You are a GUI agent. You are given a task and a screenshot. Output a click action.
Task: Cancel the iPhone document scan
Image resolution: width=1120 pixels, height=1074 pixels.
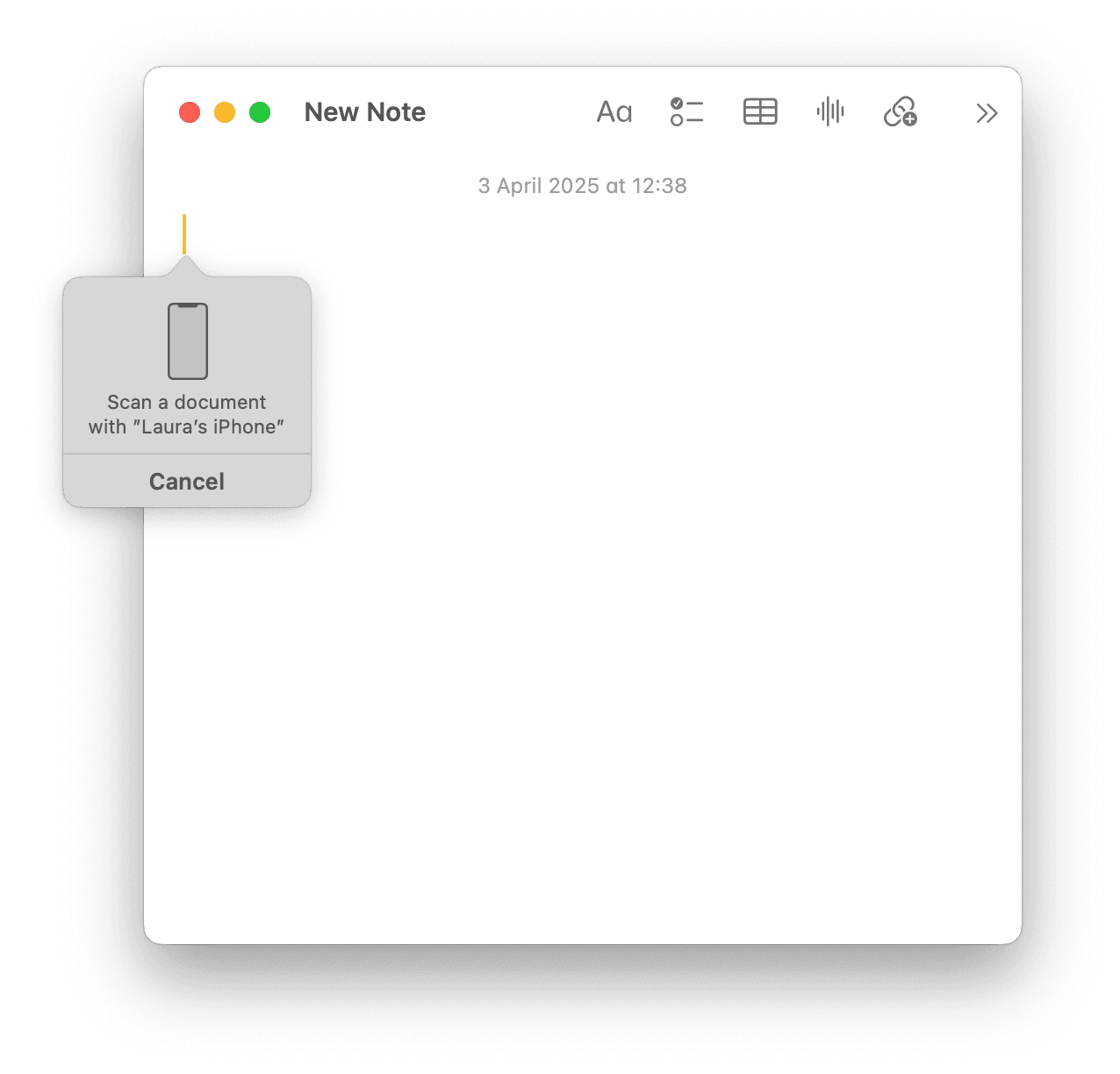click(187, 481)
